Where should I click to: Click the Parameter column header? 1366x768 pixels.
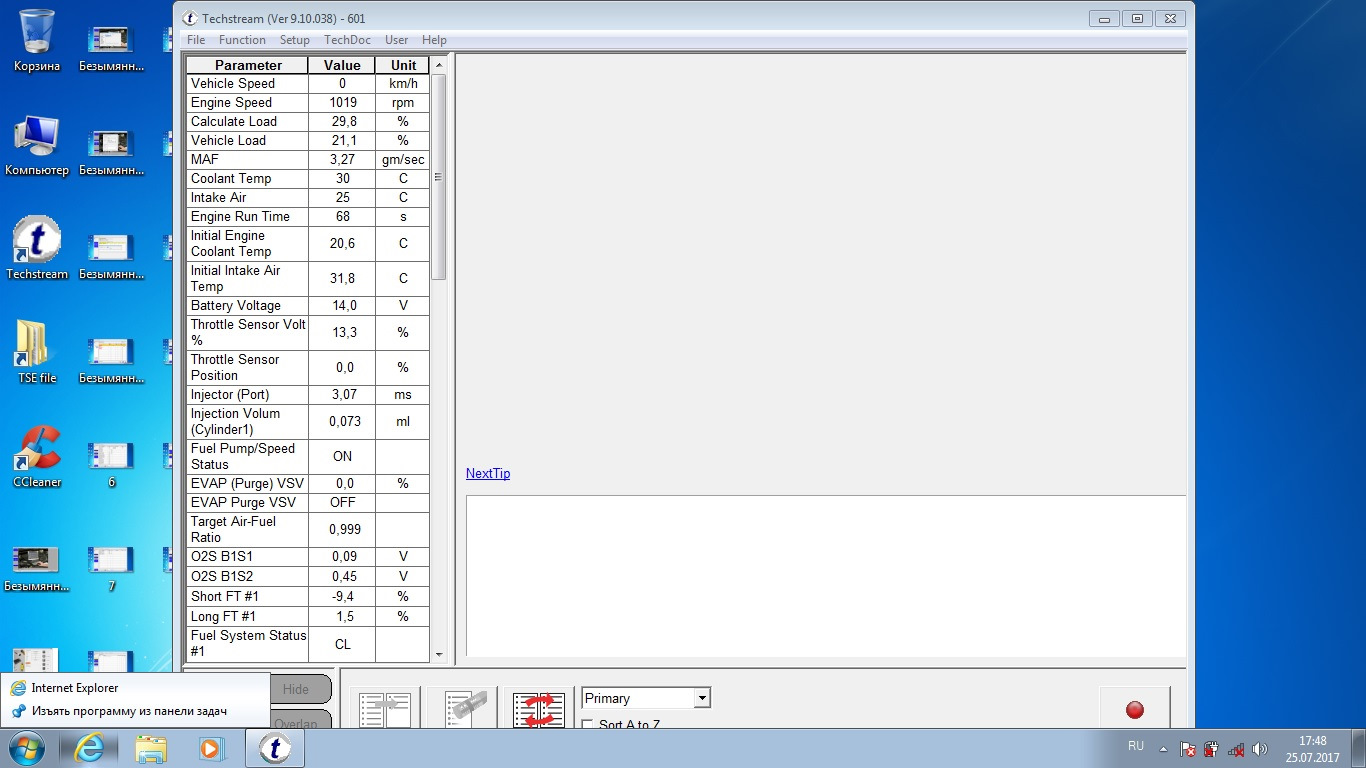248,65
